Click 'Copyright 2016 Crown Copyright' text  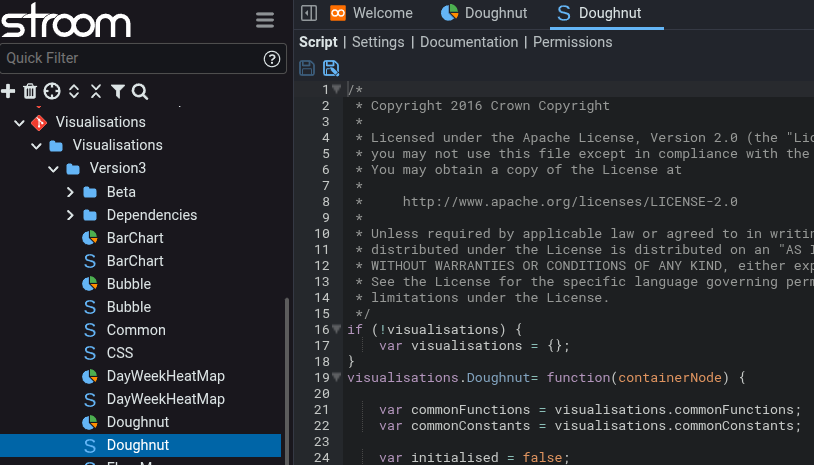click(x=490, y=106)
